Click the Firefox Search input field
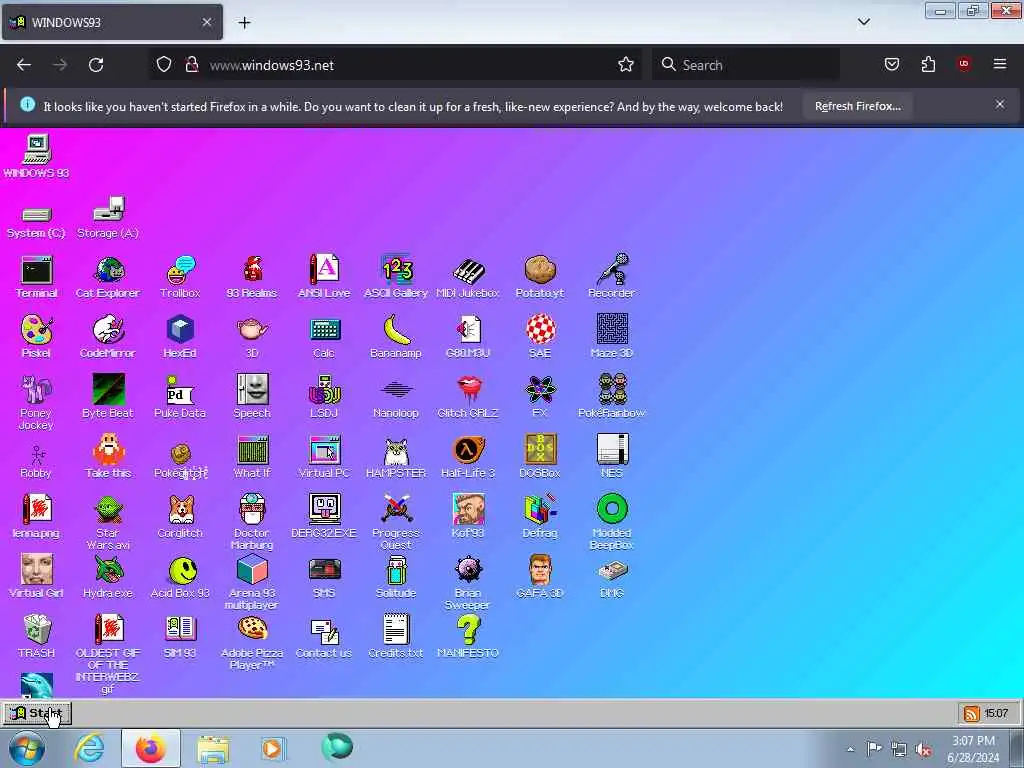The width and height of the screenshot is (1024, 768). tap(746, 65)
